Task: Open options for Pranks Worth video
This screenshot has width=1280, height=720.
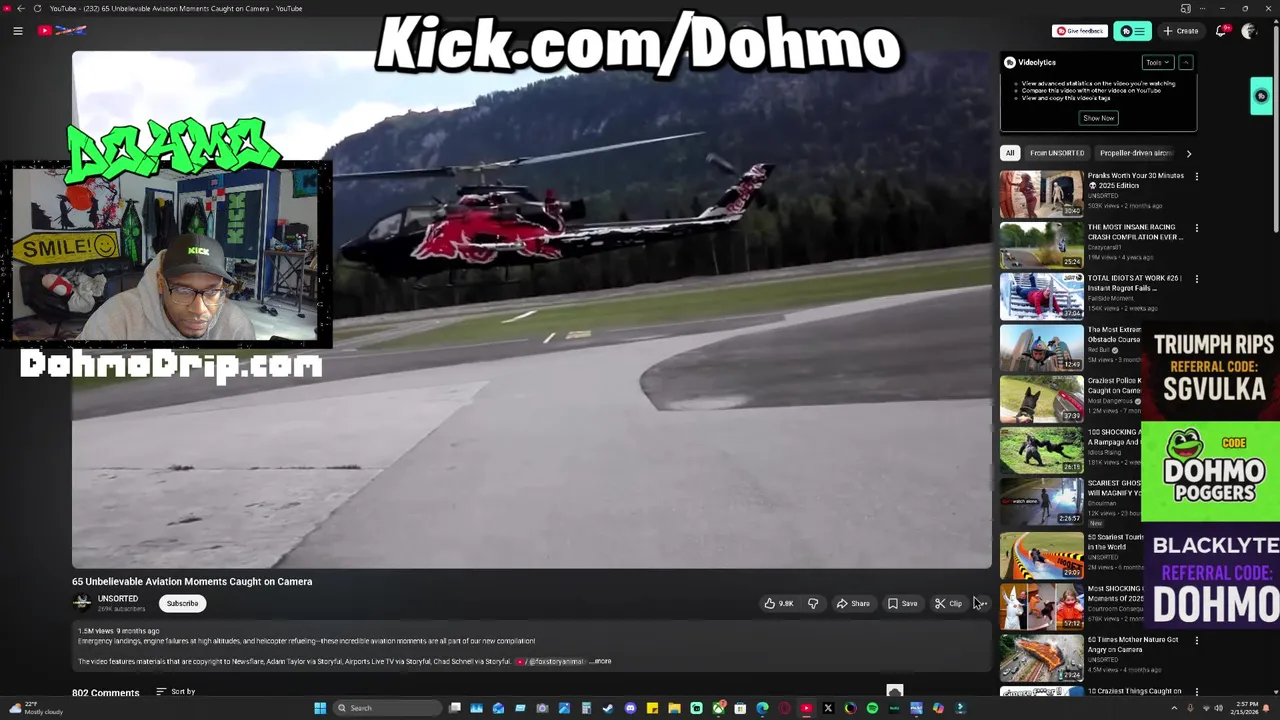Action: [x=1196, y=176]
